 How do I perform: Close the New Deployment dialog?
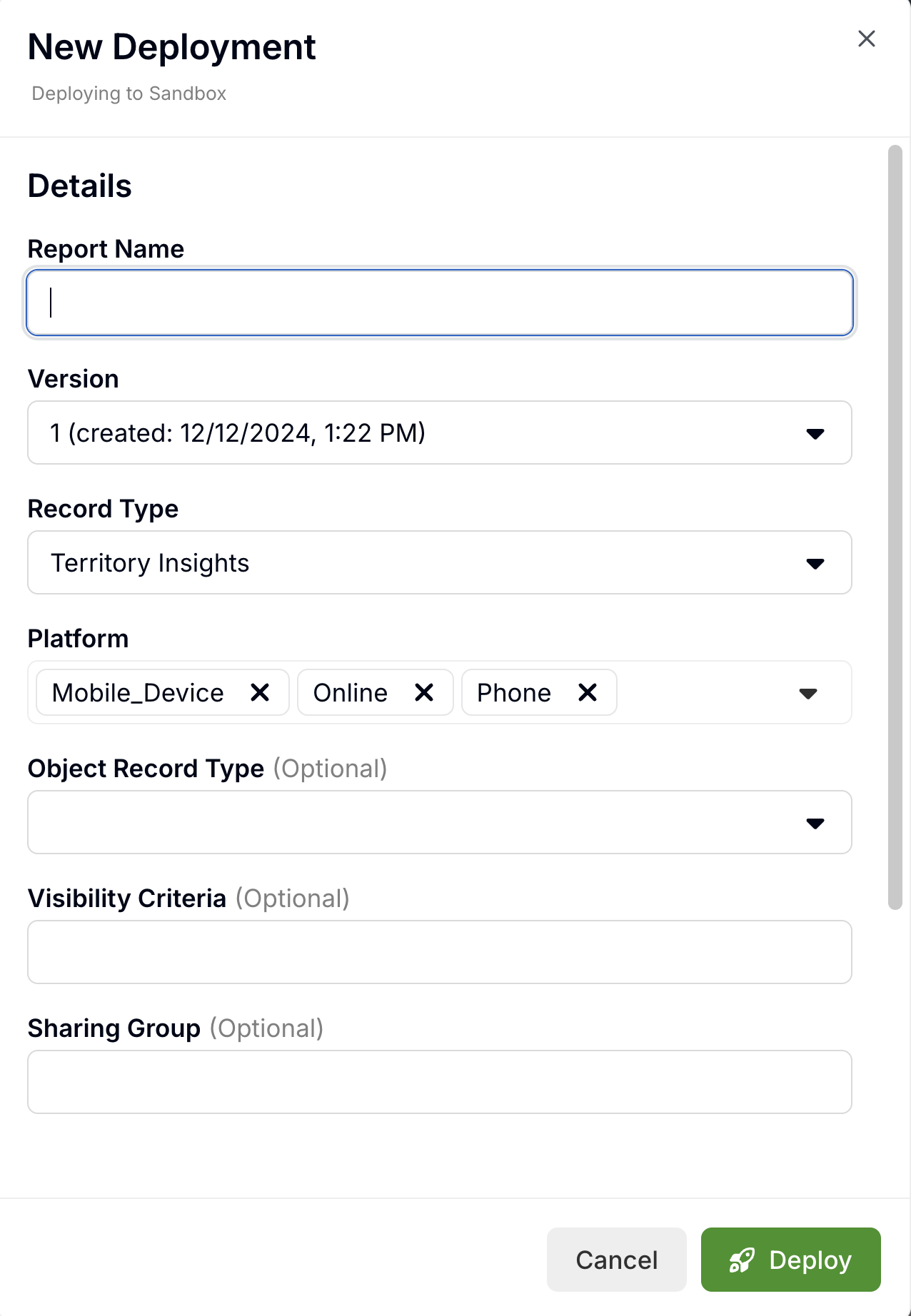[866, 39]
